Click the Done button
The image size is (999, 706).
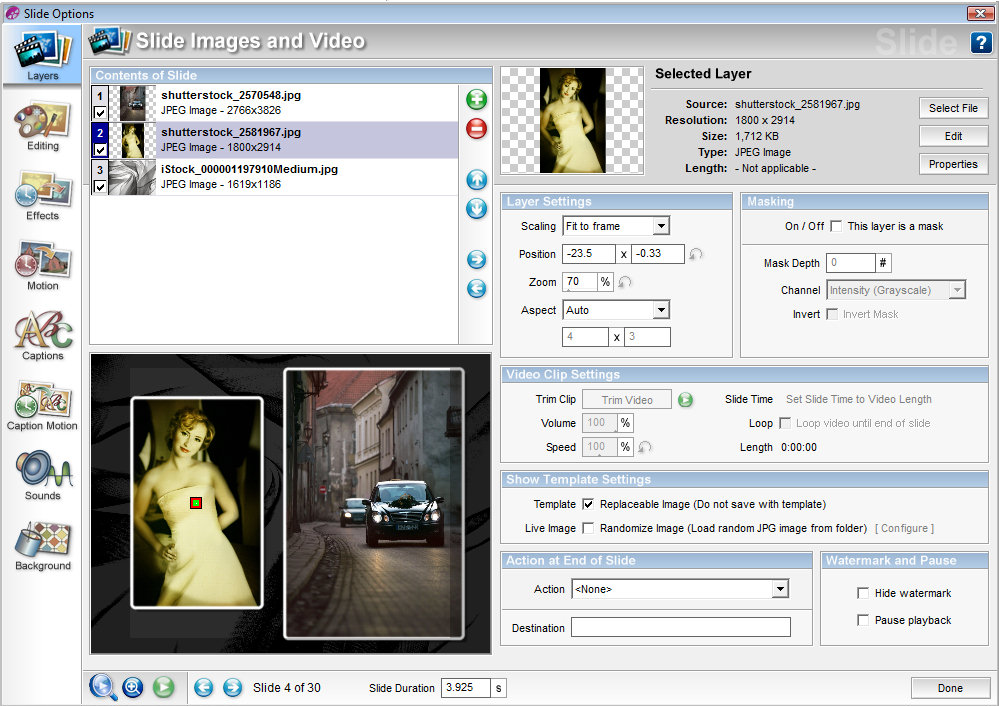(950, 688)
